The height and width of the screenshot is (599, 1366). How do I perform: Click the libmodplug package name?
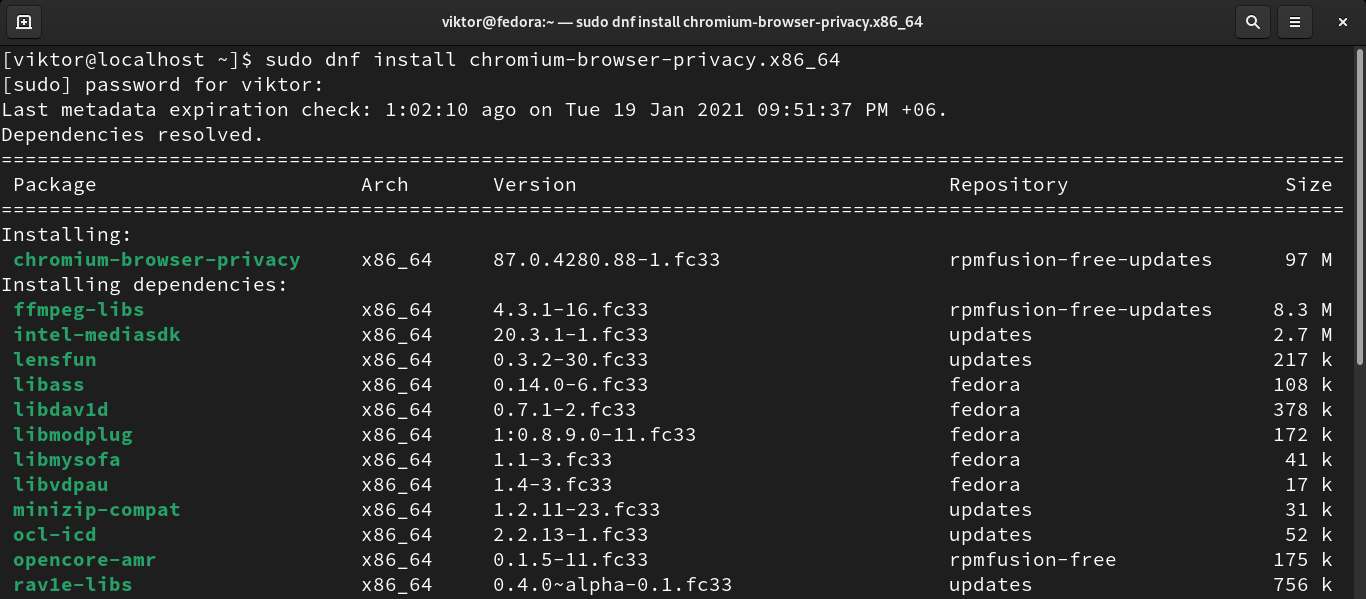pos(72,435)
